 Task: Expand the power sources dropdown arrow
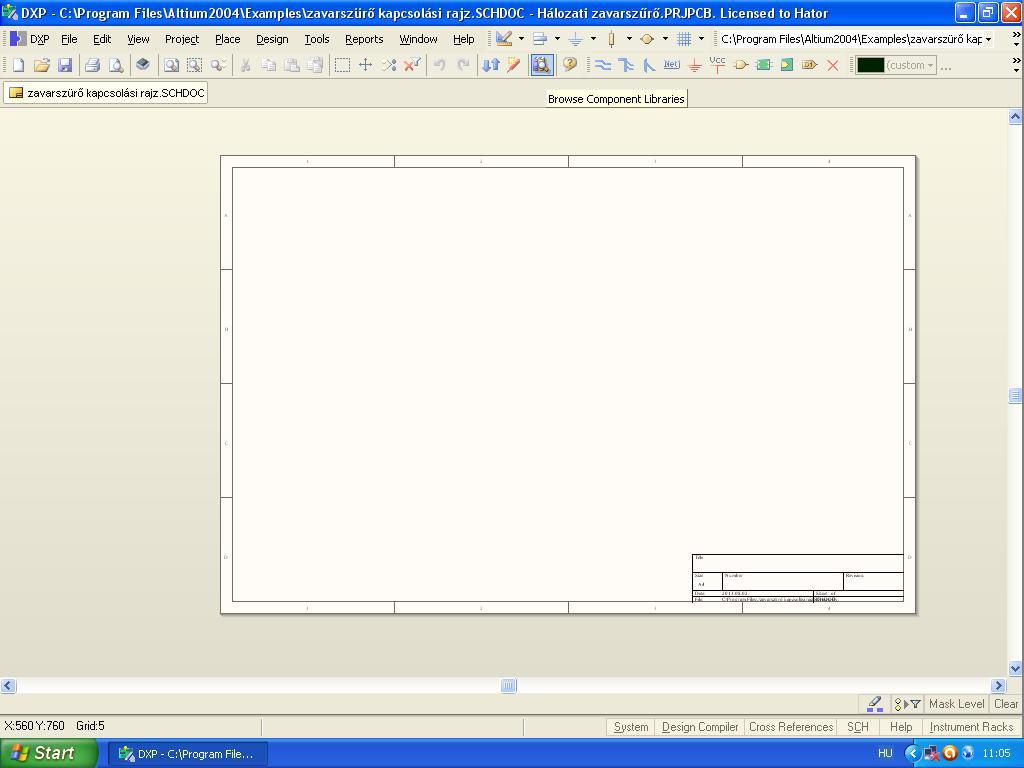click(x=593, y=39)
